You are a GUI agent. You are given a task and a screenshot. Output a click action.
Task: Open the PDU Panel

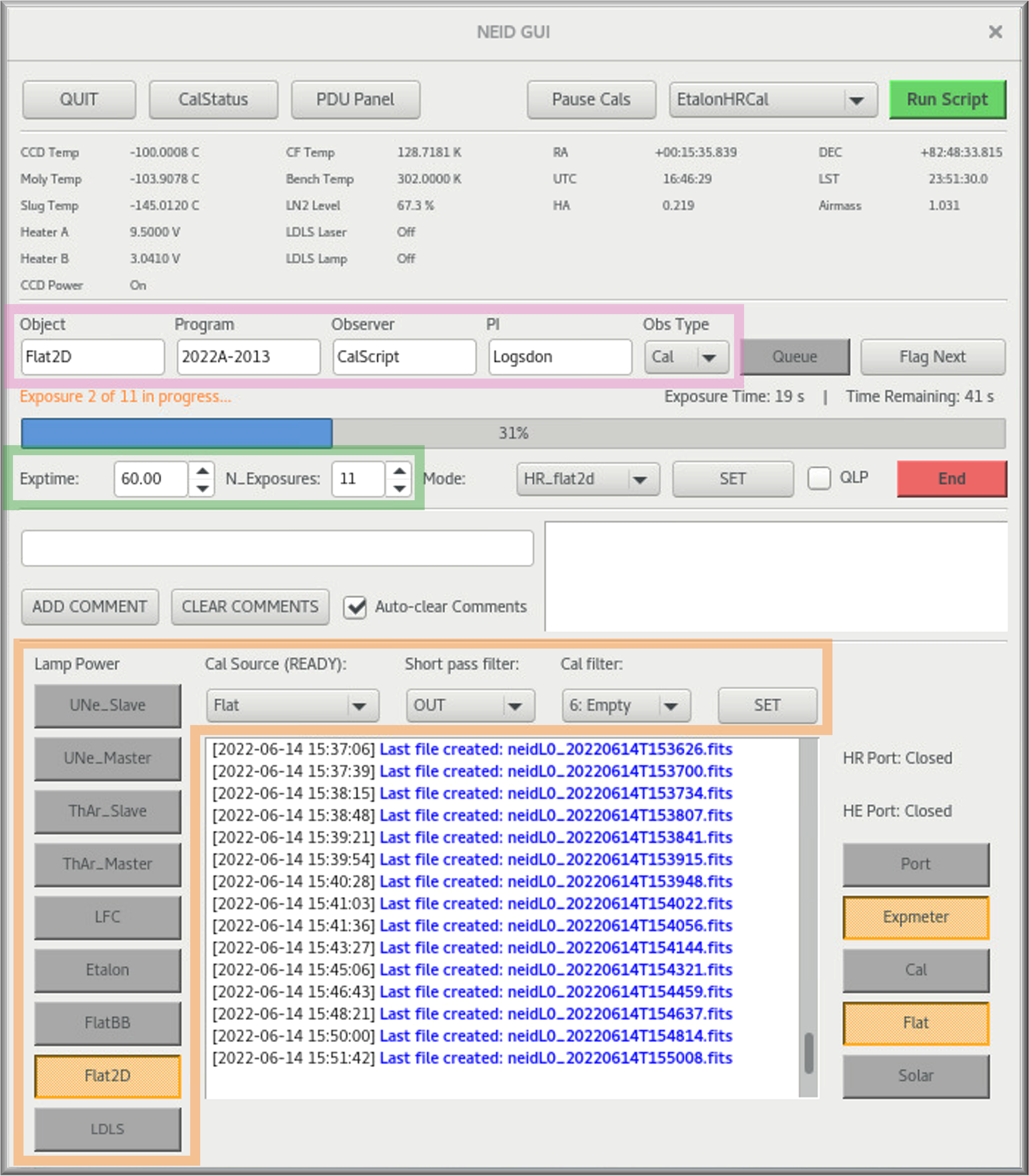[355, 99]
